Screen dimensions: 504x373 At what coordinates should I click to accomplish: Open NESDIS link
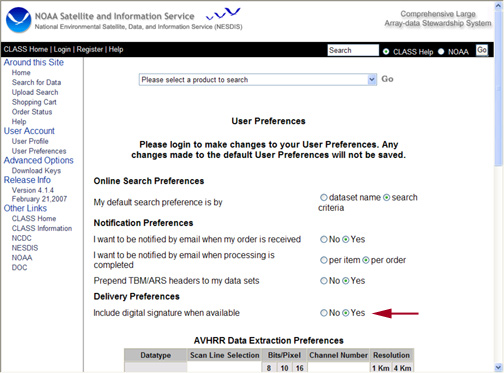[25, 248]
